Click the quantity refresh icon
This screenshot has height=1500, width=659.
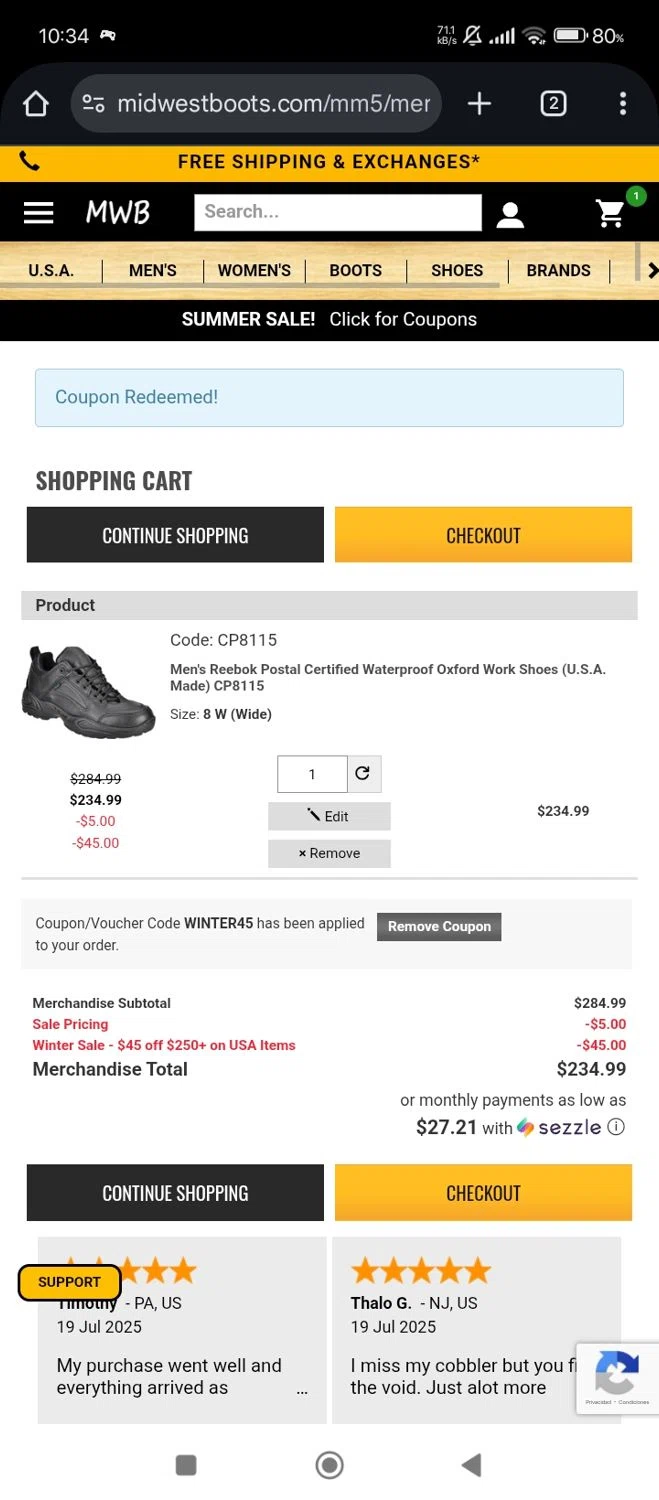click(363, 773)
